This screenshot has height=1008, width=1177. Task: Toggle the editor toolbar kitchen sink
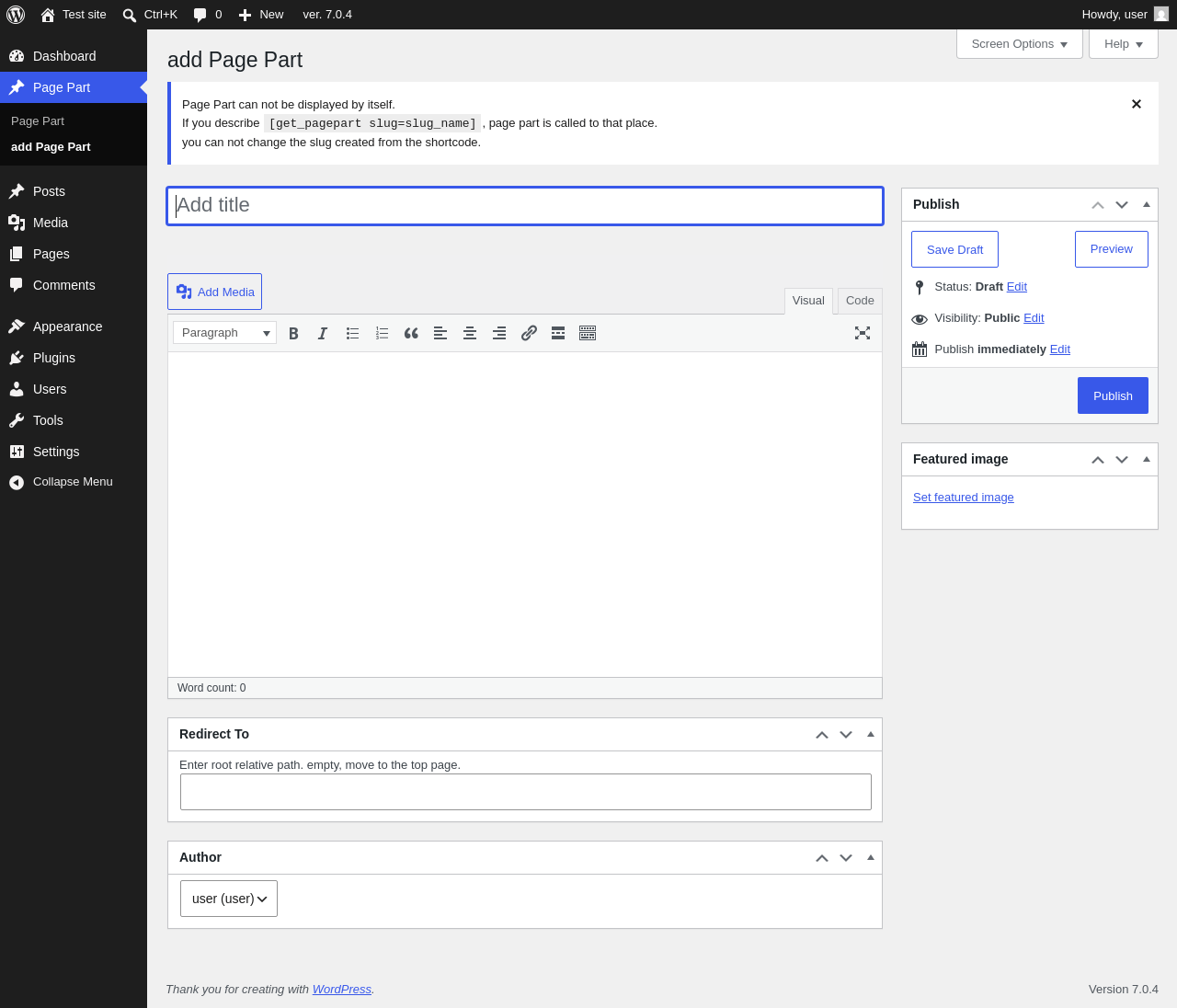point(588,333)
